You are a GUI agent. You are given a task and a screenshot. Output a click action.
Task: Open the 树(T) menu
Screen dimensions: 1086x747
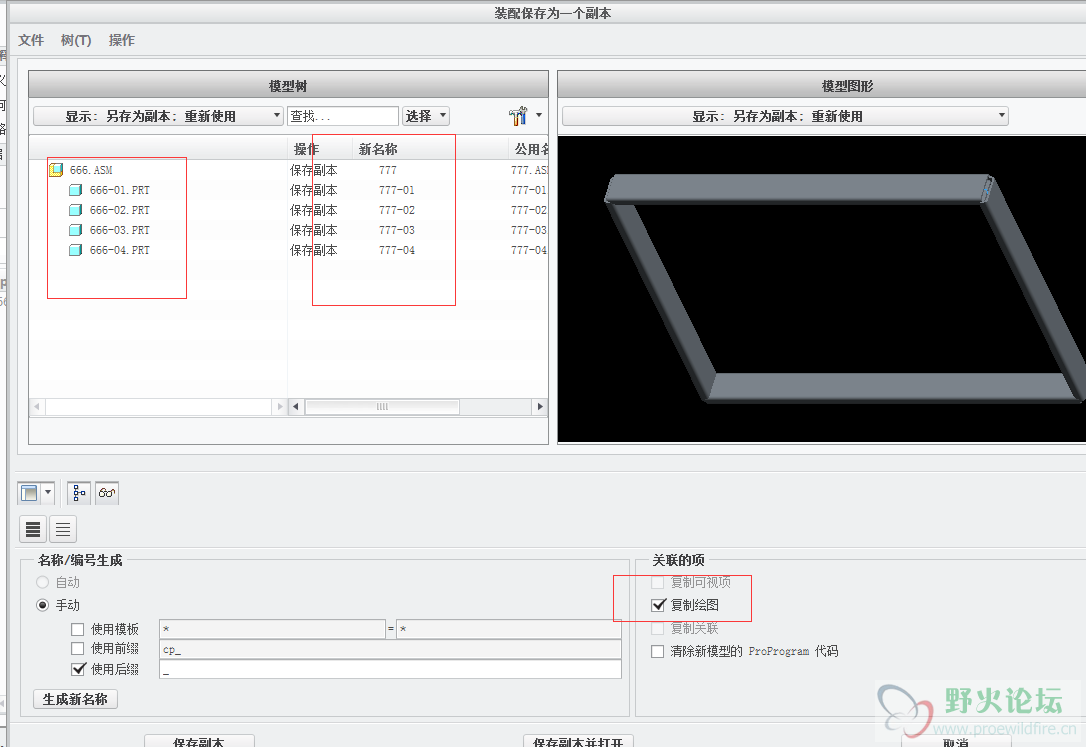coord(75,40)
